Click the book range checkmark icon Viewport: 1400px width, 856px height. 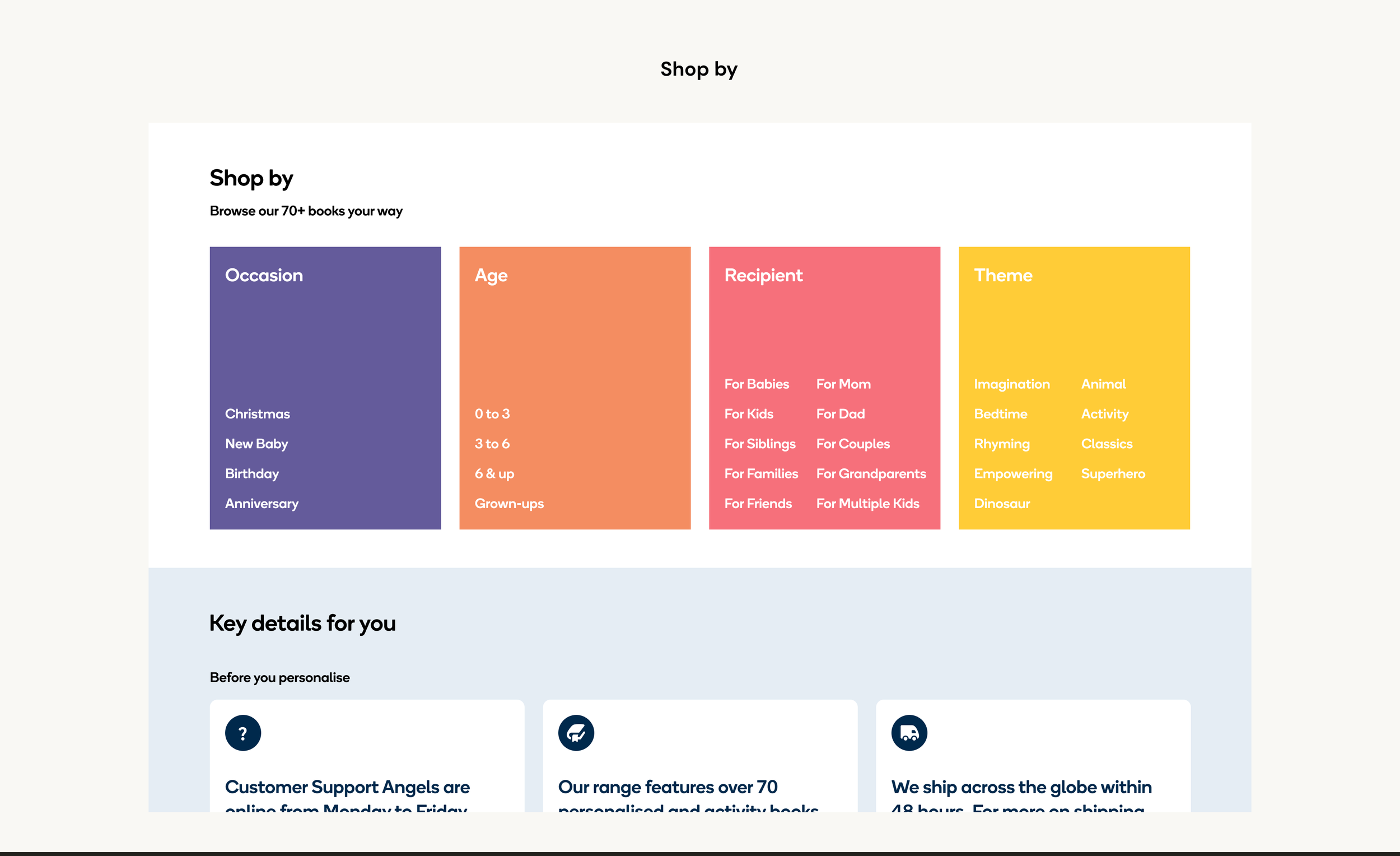576,733
